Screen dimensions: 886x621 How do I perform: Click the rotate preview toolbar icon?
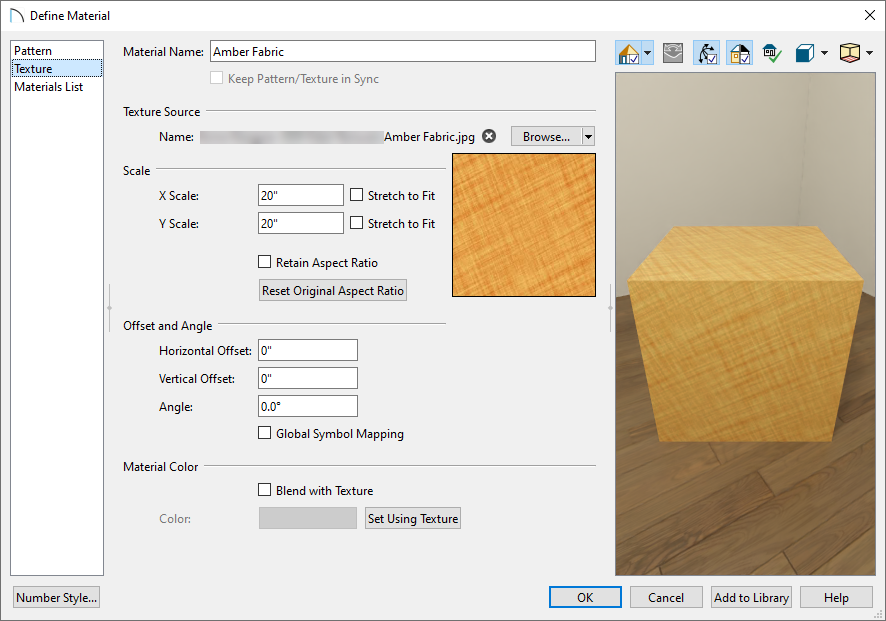(673, 52)
